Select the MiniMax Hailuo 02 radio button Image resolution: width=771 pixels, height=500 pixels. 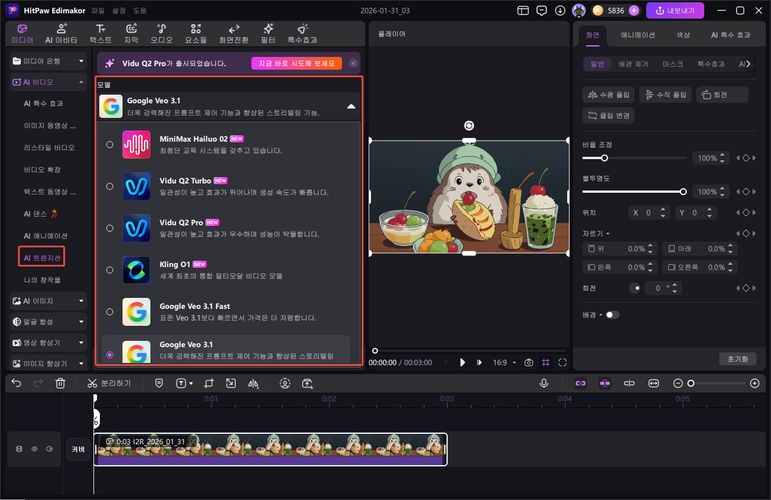click(110, 145)
